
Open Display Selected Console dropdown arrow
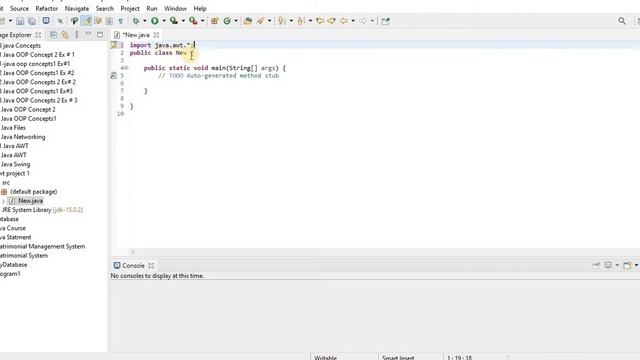coord(617,265)
